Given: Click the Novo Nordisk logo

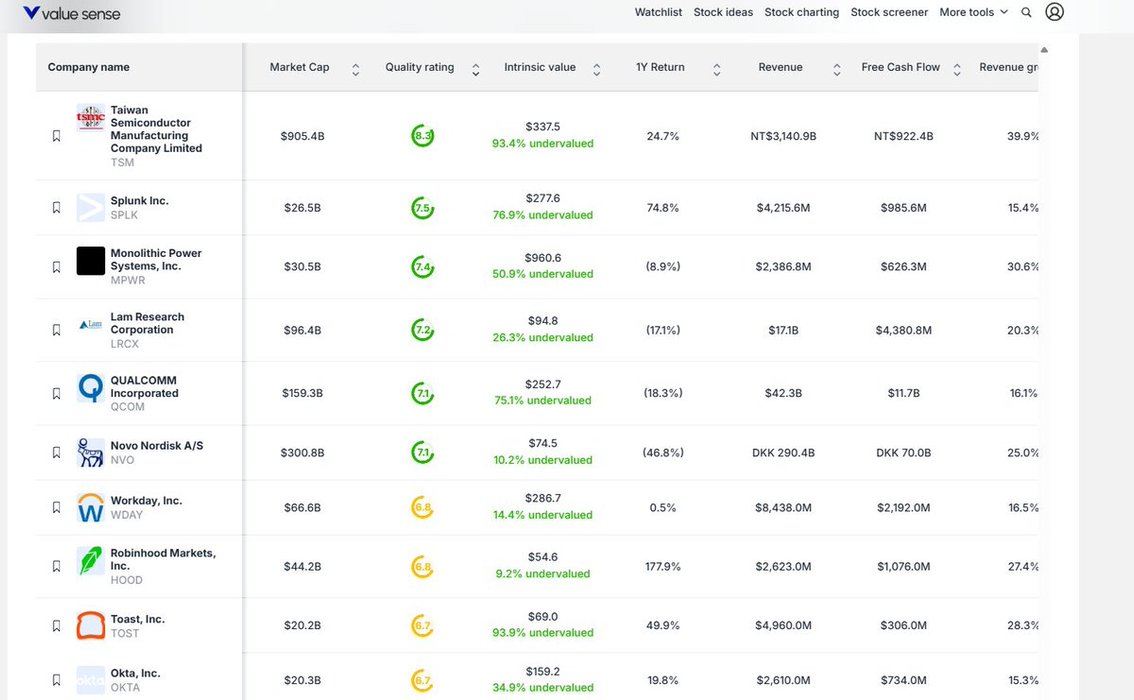Looking at the screenshot, I should point(90,452).
